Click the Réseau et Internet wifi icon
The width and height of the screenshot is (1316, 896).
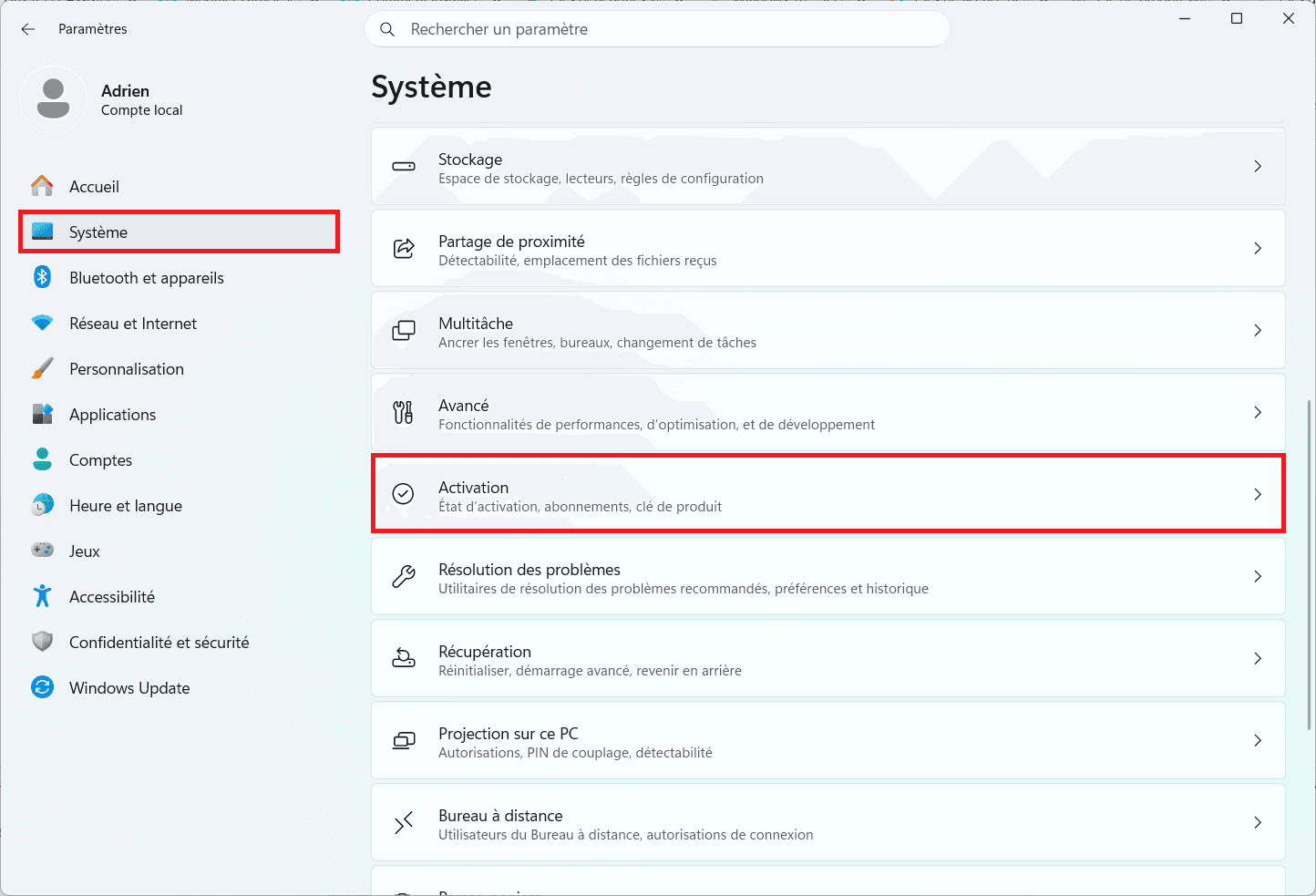tap(42, 323)
